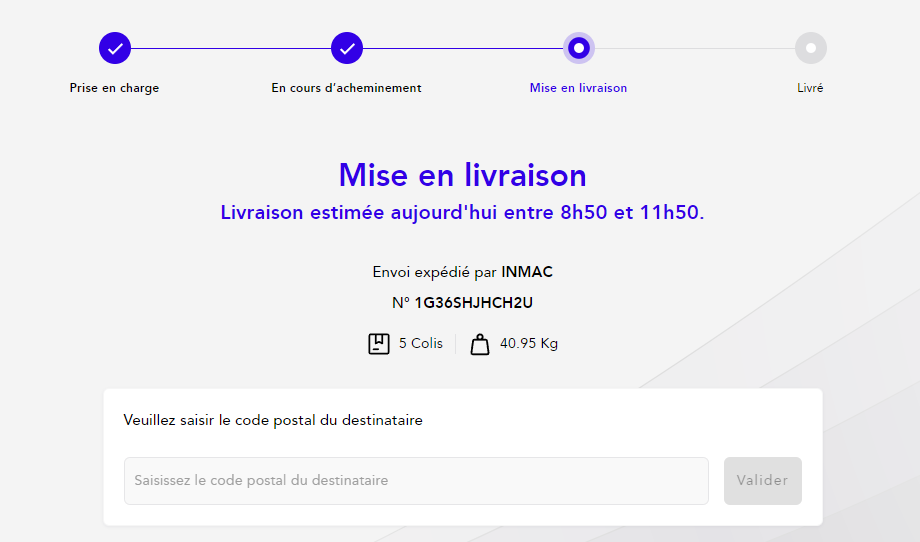
Task: Click the large Mise en livraison heading
Action: click(x=462, y=175)
